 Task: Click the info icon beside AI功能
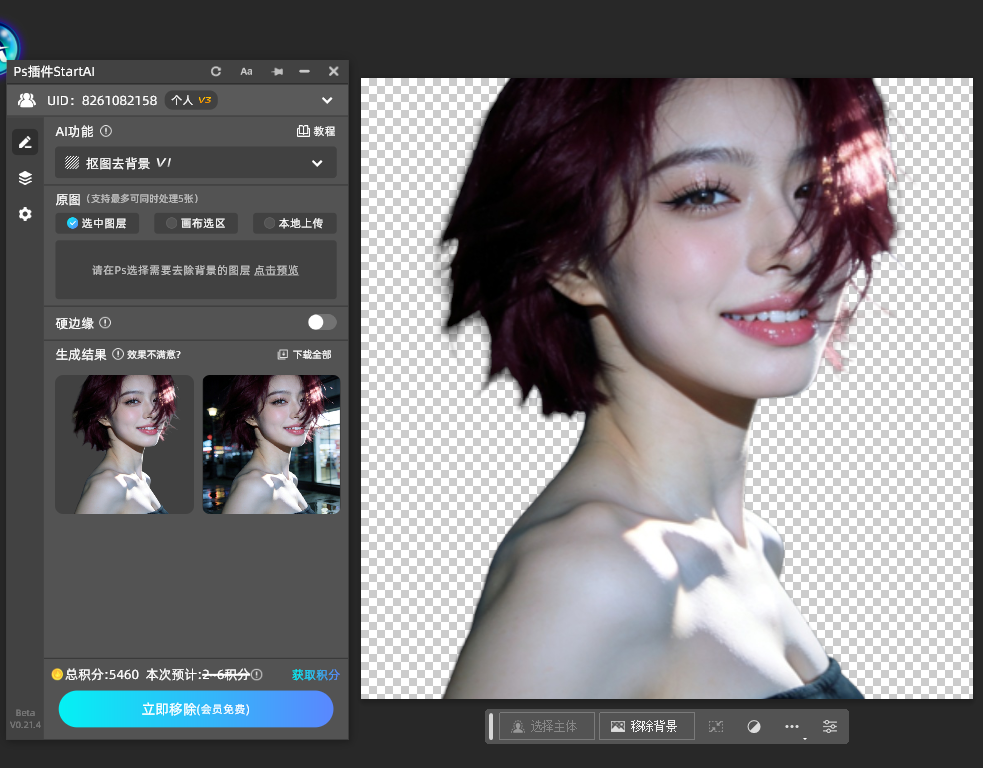pyautogui.click(x=106, y=131)
